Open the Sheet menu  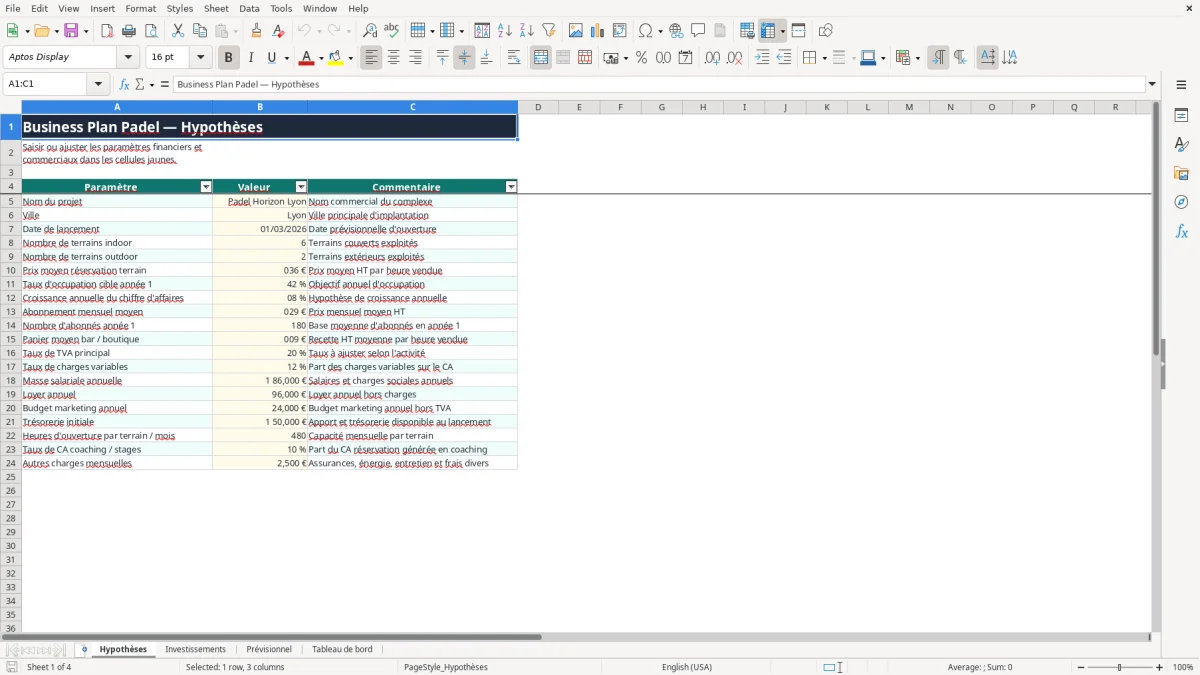click(x=216, y=8)
